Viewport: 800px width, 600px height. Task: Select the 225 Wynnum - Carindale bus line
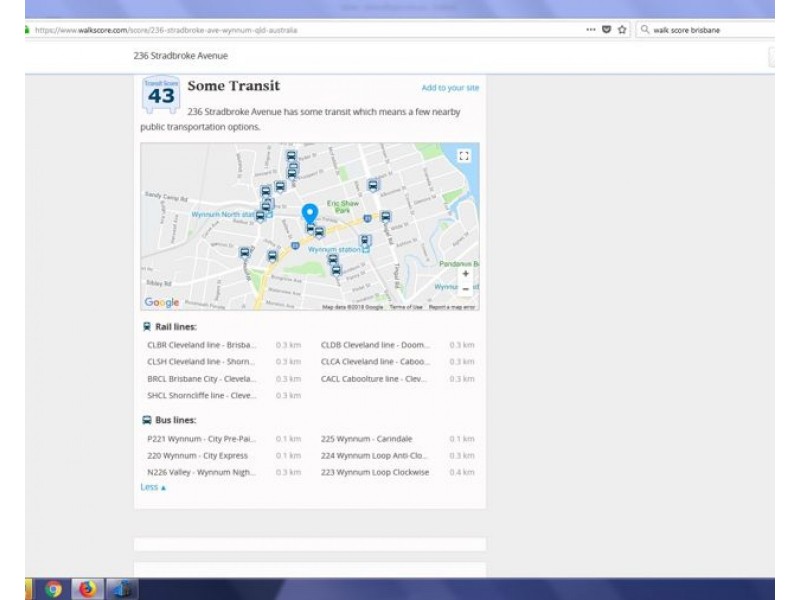click(366, 439)
